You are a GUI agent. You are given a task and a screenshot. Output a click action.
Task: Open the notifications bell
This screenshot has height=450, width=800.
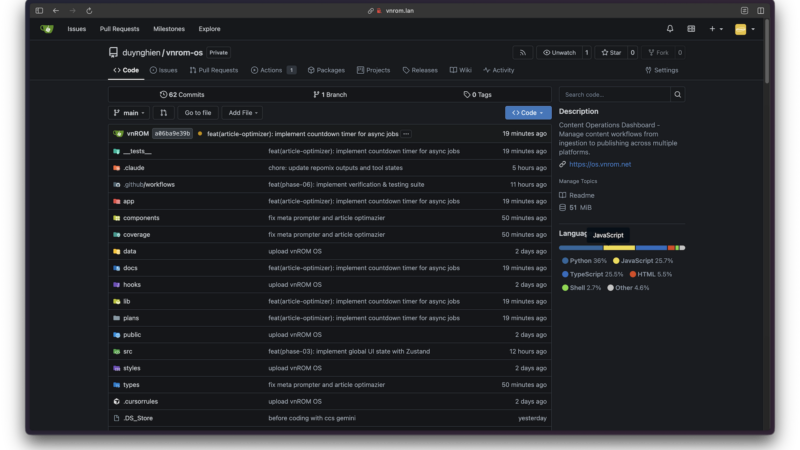pos(670,29)
